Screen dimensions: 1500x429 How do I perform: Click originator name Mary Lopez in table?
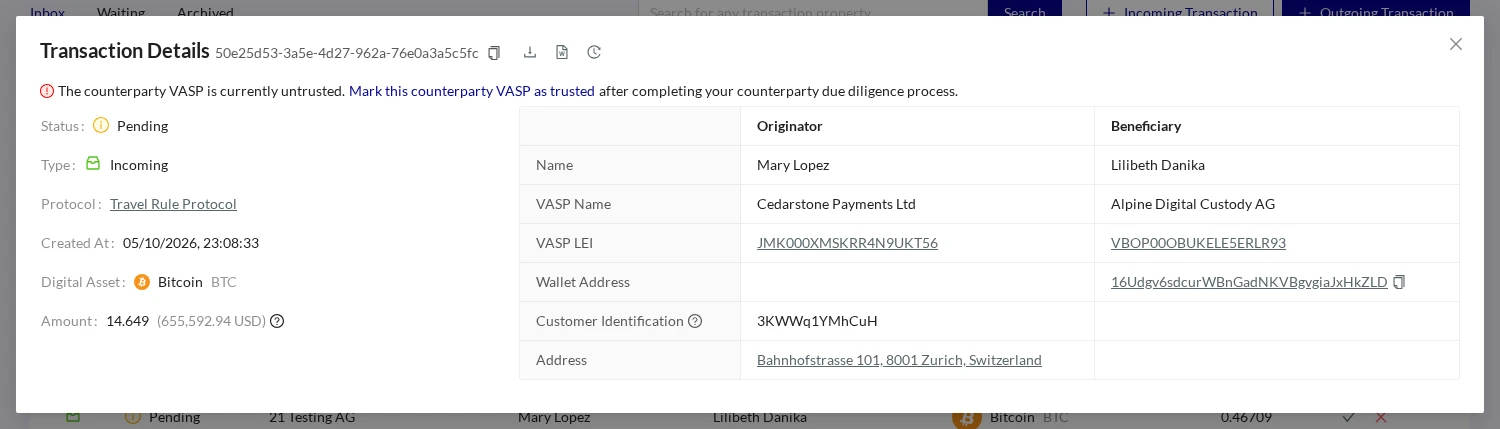[793, 165]
